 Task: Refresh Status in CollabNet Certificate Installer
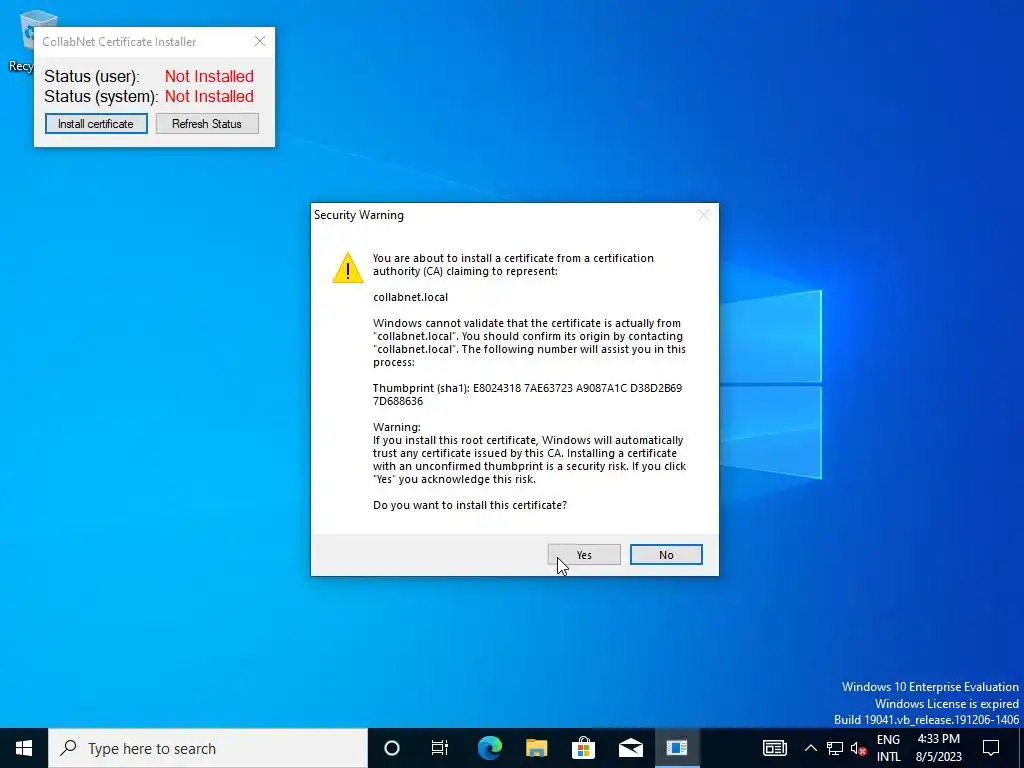(207, 123)
